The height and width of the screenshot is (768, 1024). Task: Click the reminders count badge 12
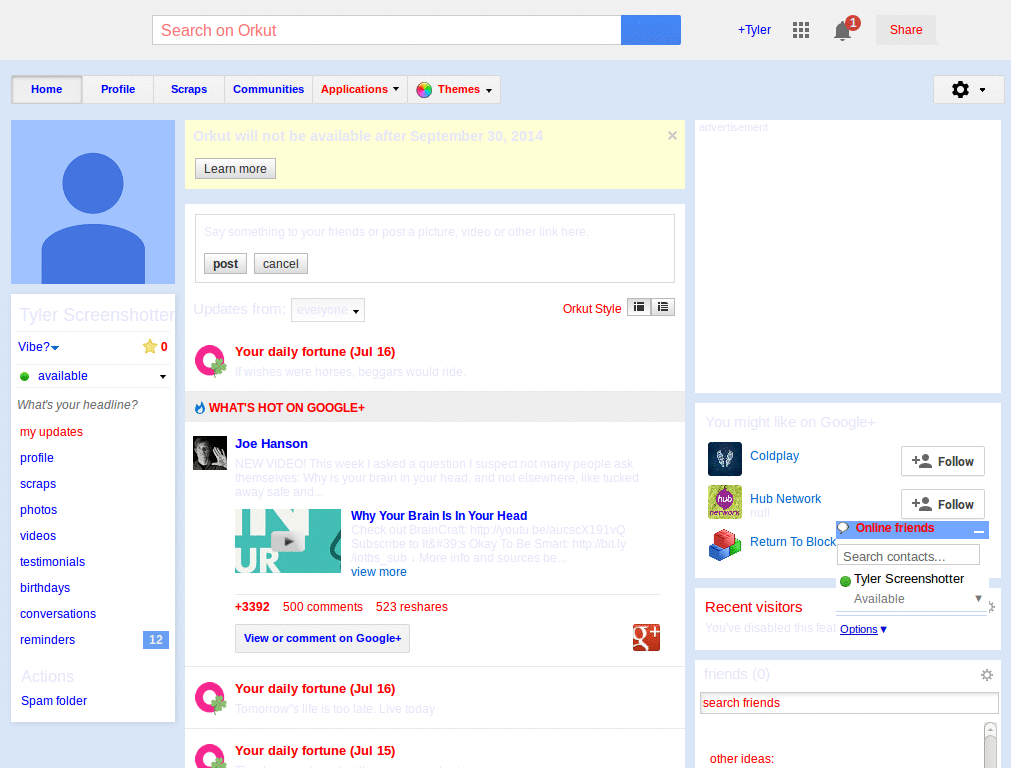155,640
